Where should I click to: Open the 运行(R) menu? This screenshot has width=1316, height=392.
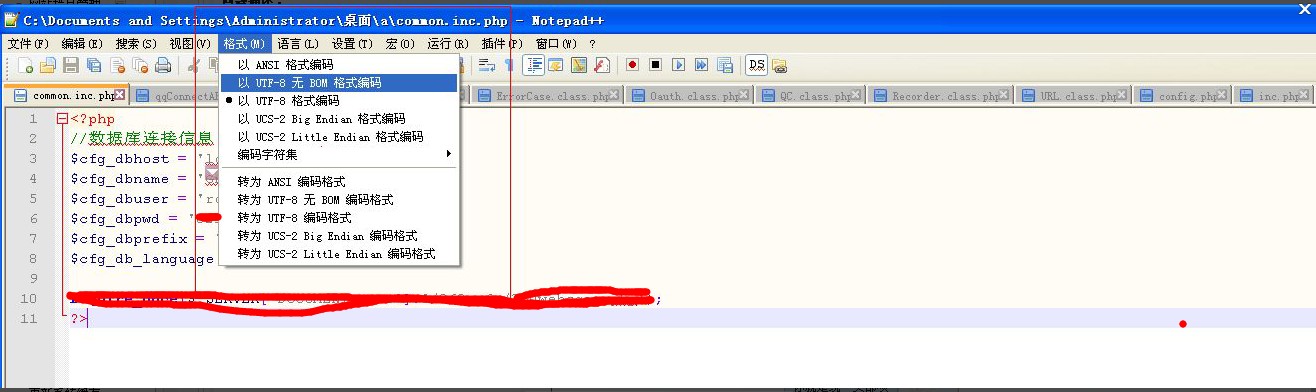coord(448,44)
